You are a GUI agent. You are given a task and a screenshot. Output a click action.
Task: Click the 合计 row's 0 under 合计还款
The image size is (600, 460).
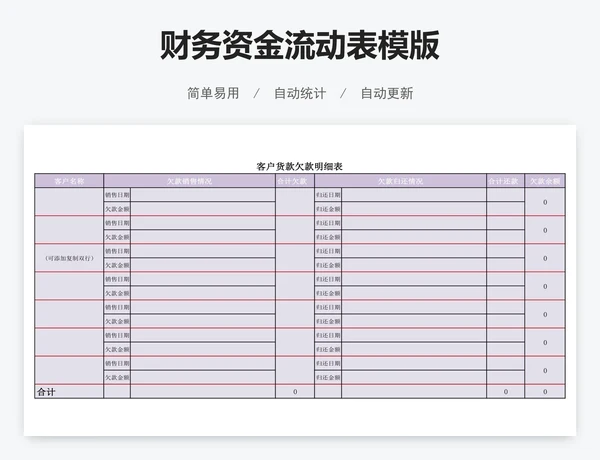coord(505,391)
